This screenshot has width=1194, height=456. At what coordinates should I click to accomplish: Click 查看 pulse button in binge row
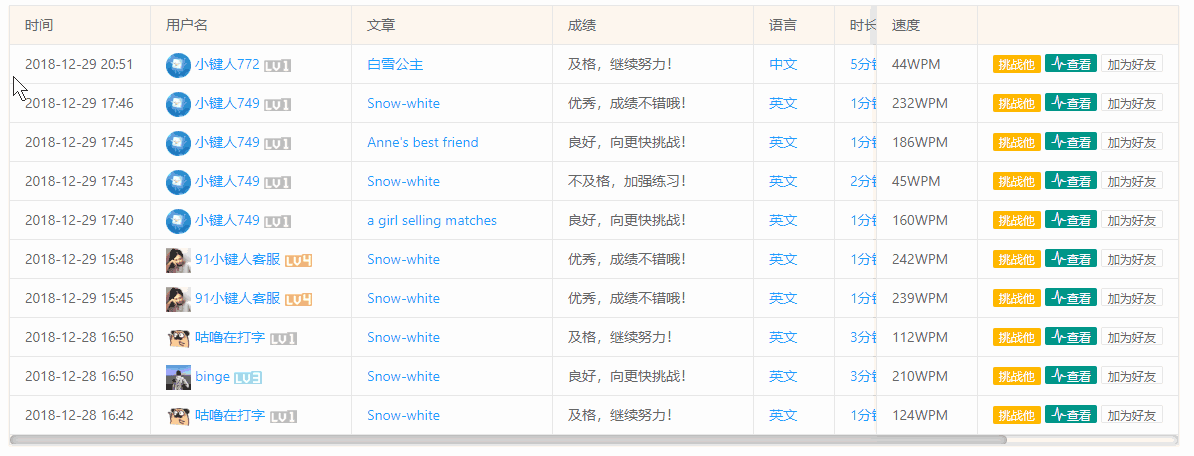pos(1071,376)
